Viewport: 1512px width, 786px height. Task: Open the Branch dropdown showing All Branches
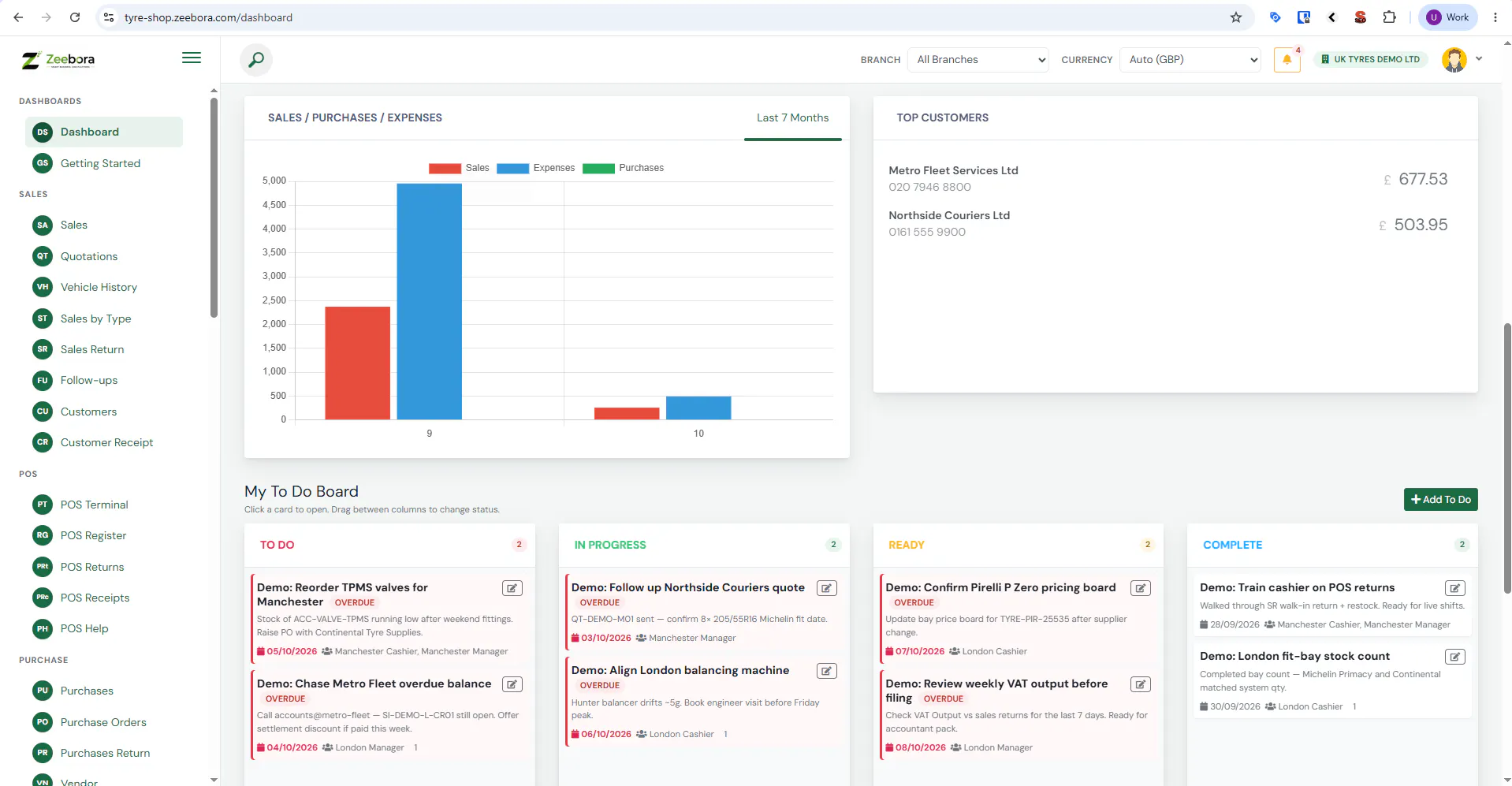[x=978, y=60]
